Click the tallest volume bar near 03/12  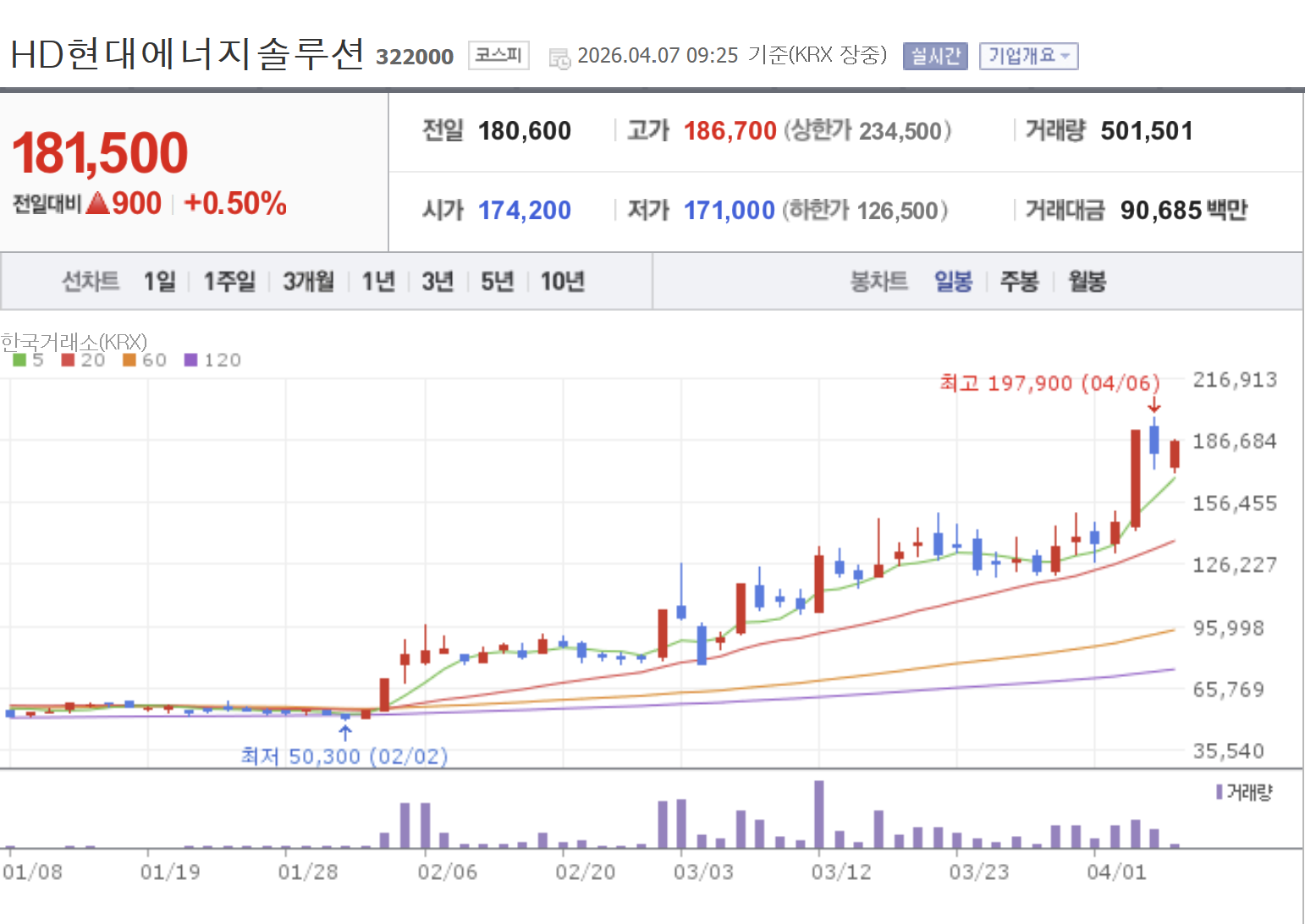tap(819, 814)
